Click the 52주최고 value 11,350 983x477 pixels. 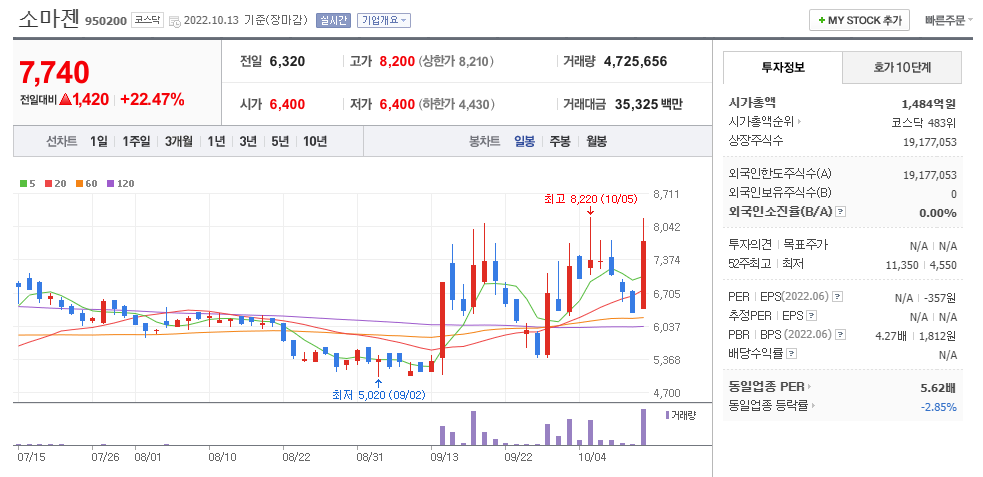click(x=901, y=265)
